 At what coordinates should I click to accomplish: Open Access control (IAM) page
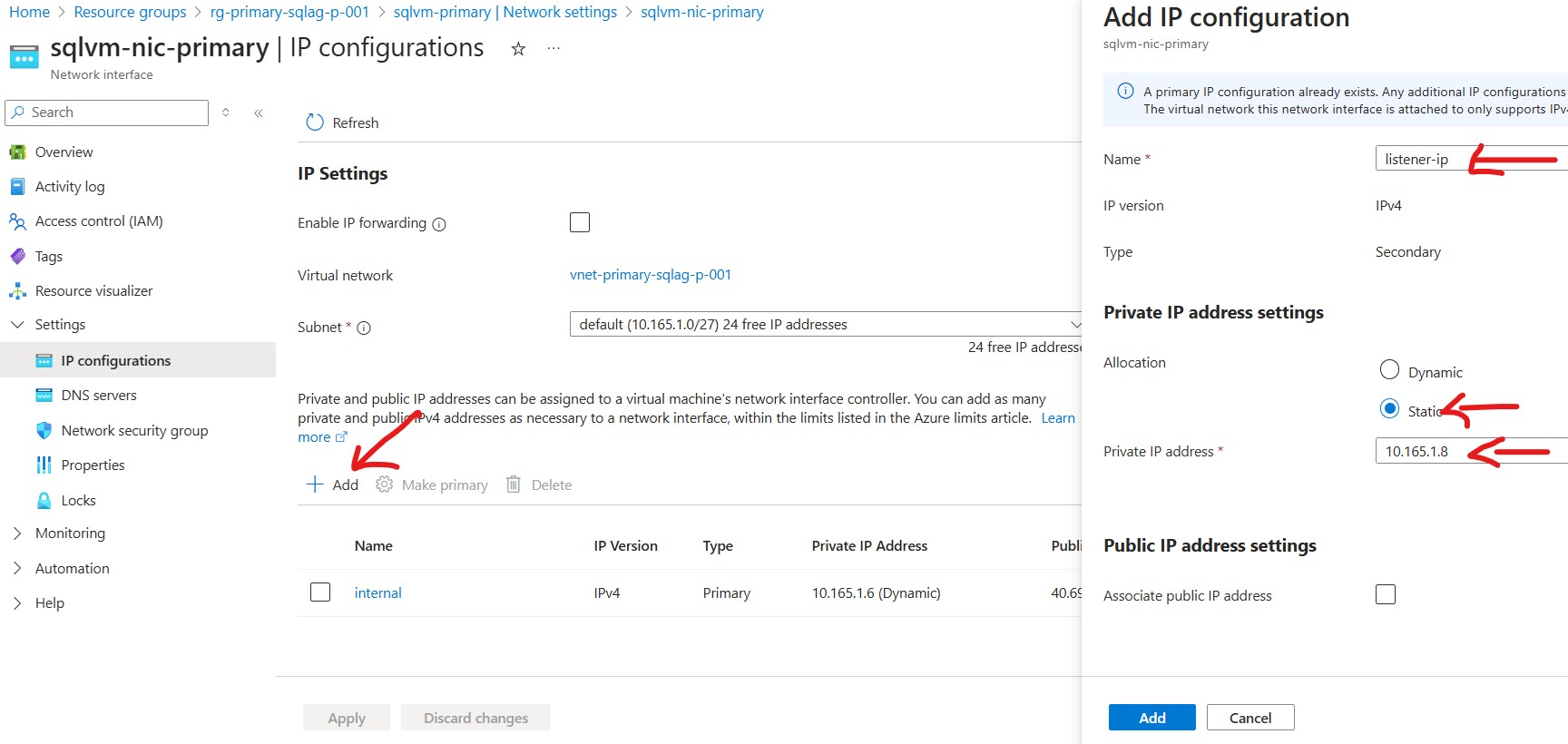[x=99, y=221]
